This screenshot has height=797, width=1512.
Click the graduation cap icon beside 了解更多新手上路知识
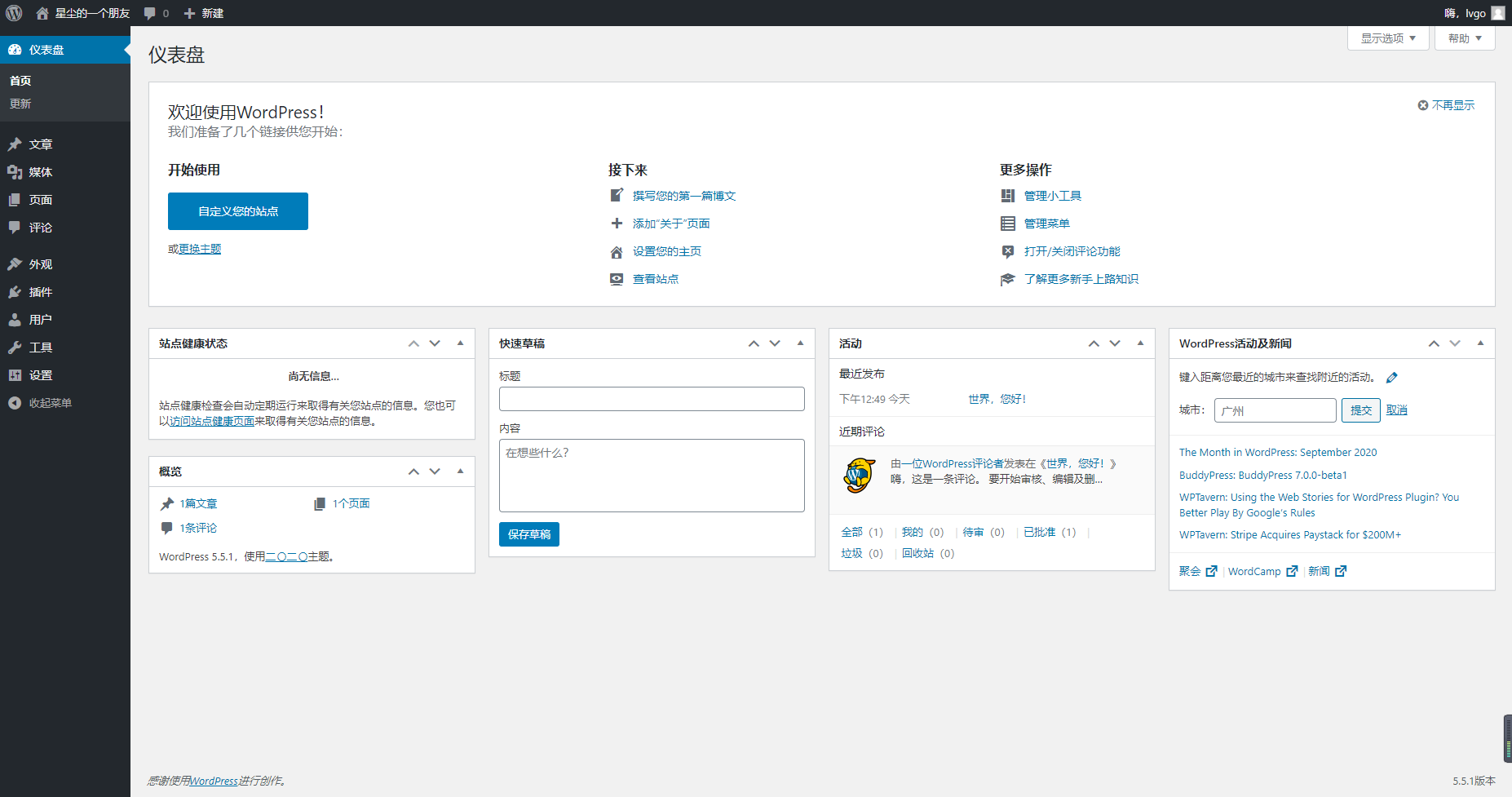pyautogui.click(x=1008, y=279)
